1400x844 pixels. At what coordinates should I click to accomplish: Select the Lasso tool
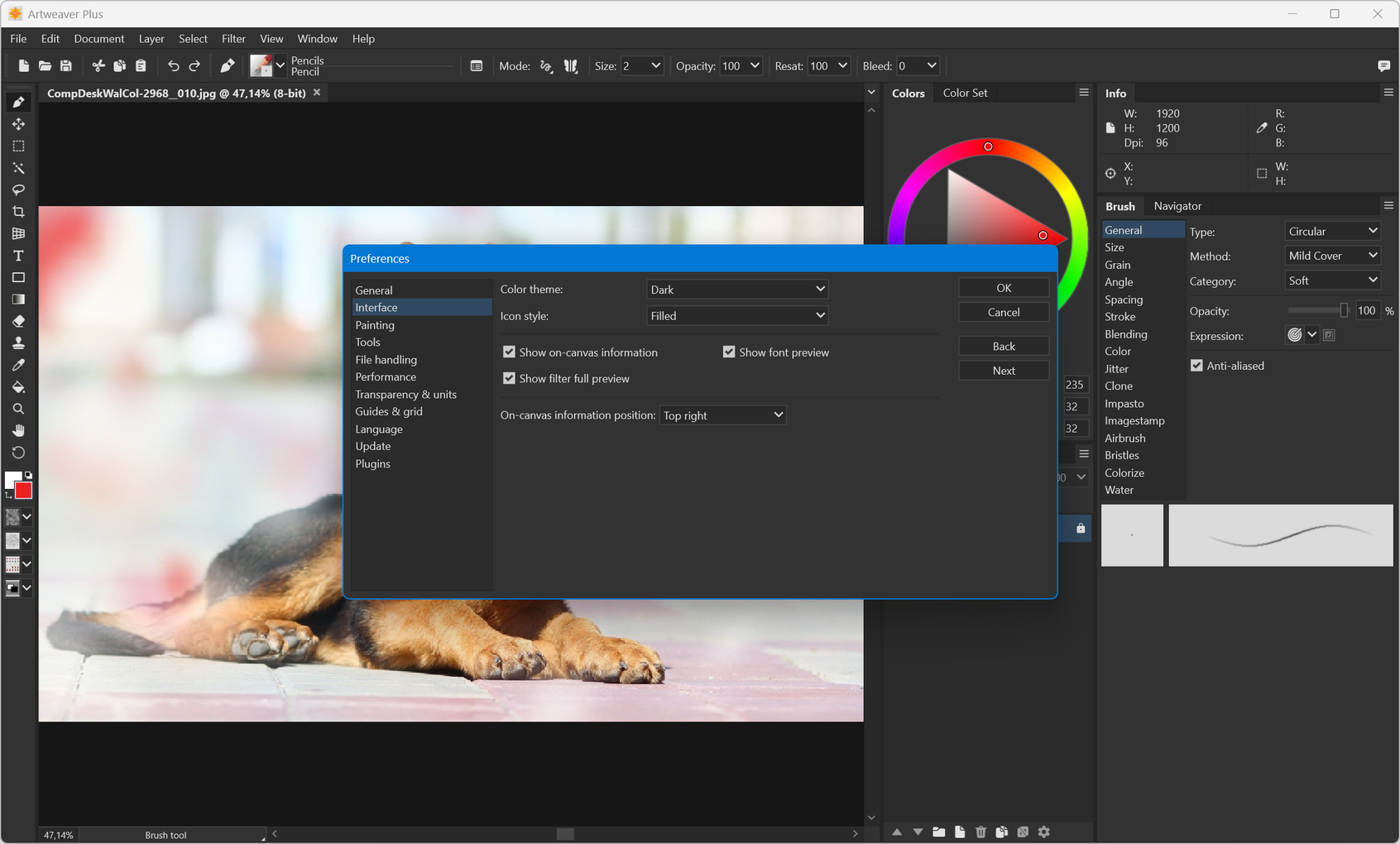(18, 189)
